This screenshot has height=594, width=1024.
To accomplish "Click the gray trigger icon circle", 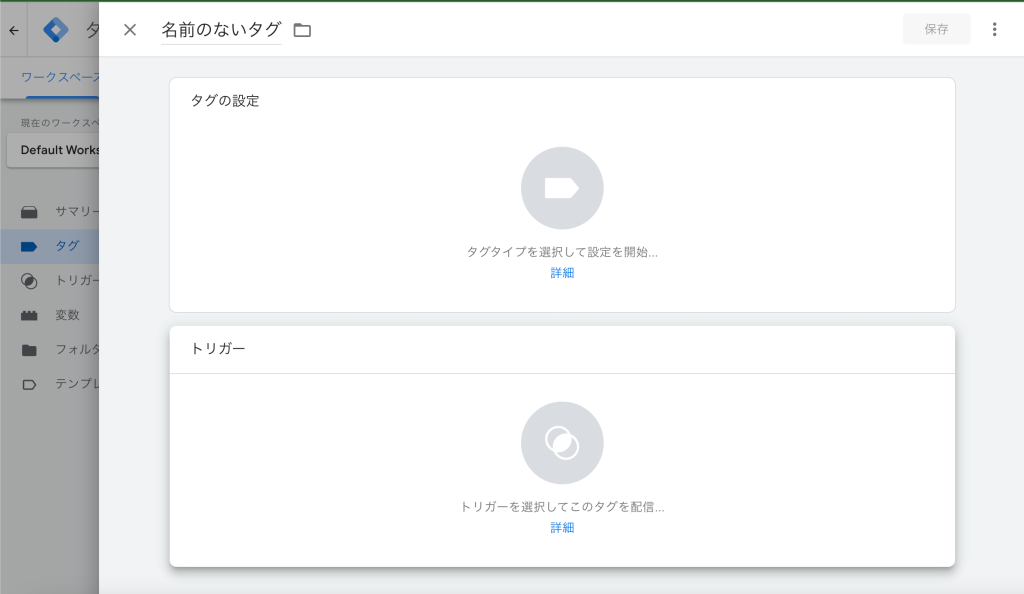I will tap(562, 443).
